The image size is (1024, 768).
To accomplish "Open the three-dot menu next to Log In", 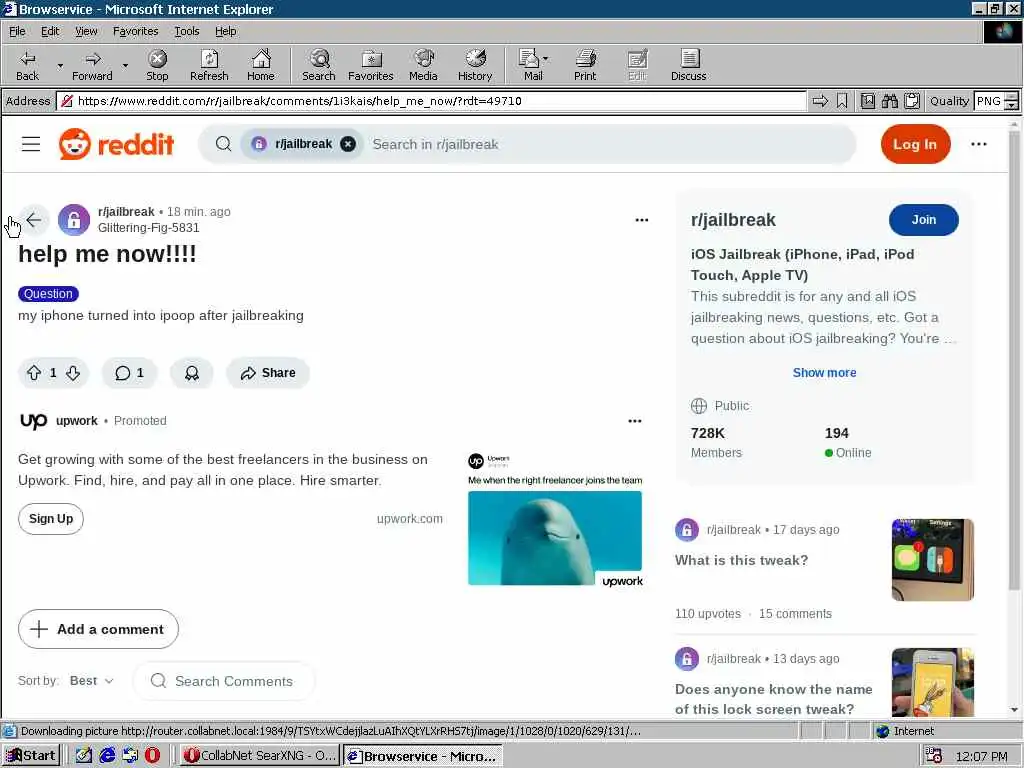I will tap(978, 144).
